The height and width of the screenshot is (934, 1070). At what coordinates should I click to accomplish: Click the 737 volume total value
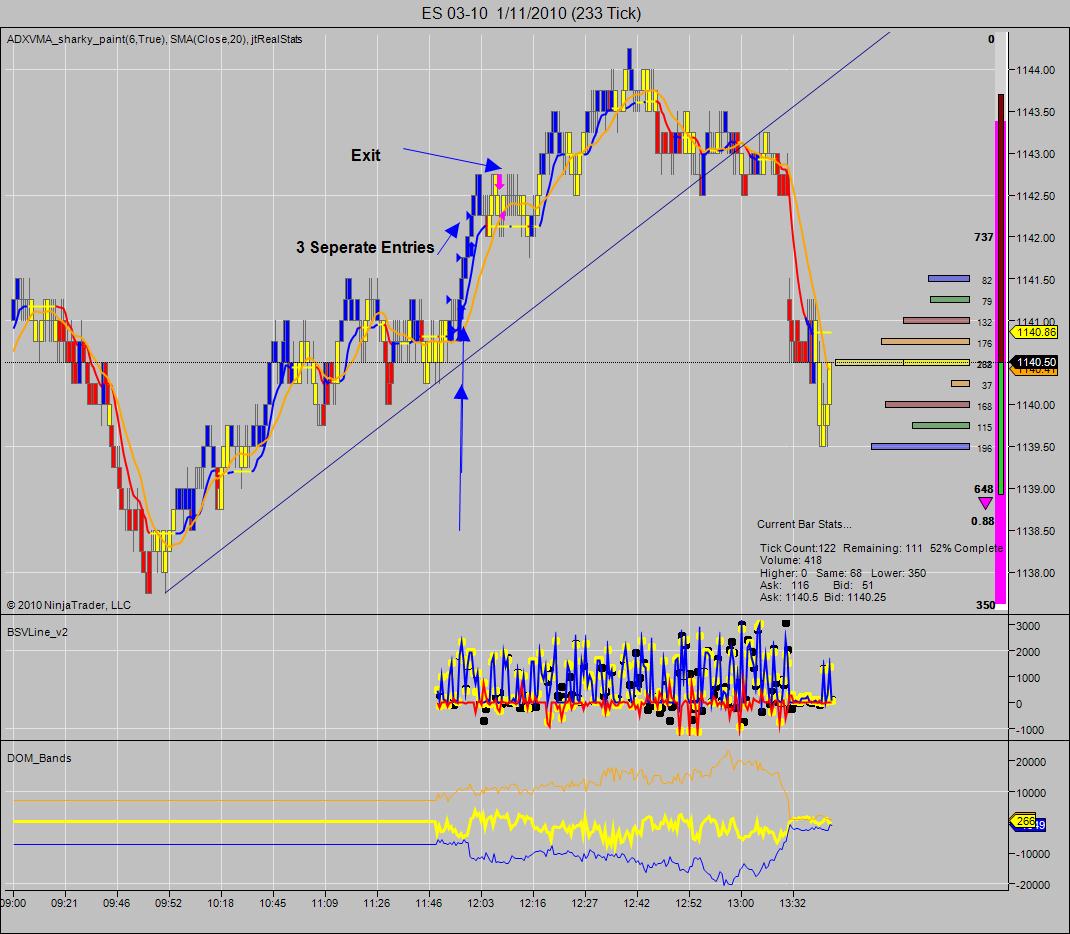[x=983, y=237]
